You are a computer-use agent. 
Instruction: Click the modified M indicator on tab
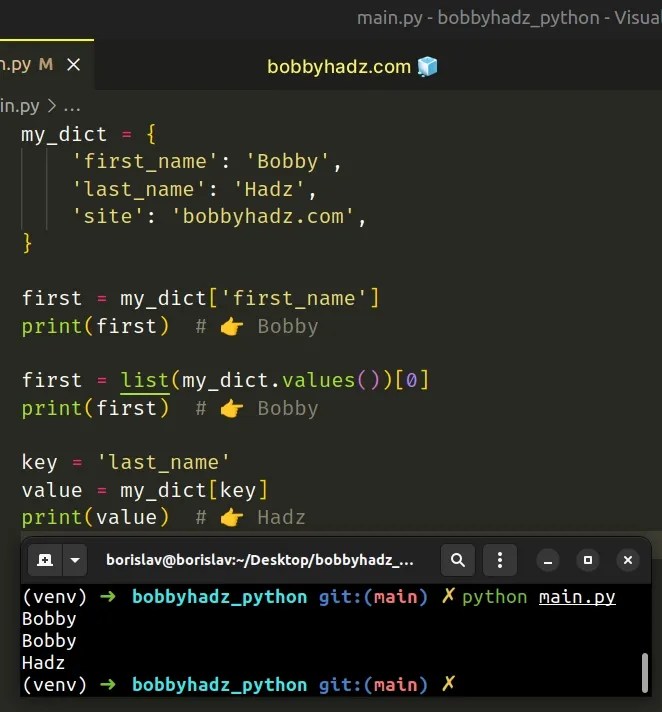(46, 64)
